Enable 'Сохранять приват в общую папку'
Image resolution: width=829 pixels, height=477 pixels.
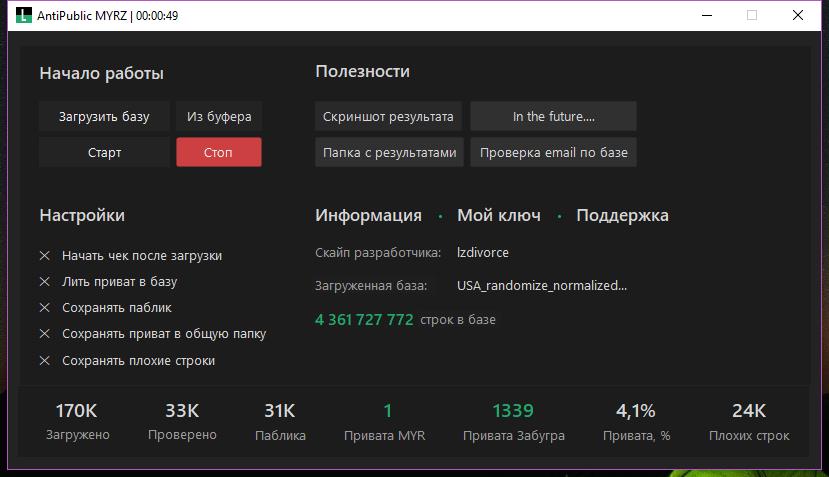click(x=45, y=334)
